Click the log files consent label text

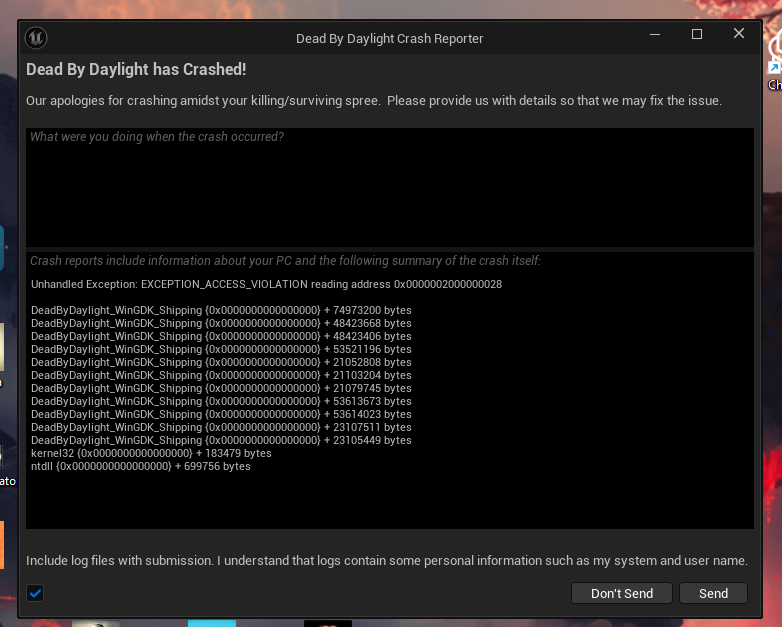click(x=387, y=561)
